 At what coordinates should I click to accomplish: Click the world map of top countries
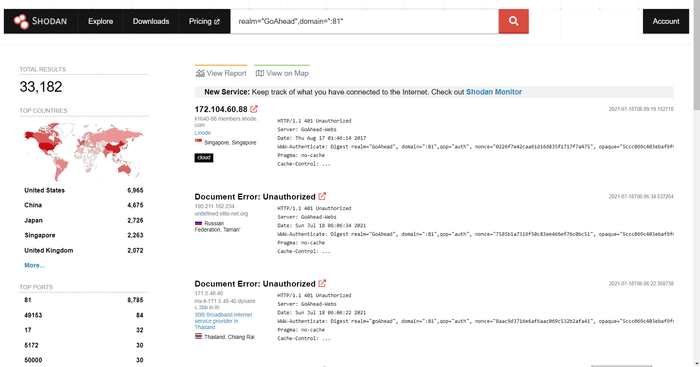(x=83, y=151)
